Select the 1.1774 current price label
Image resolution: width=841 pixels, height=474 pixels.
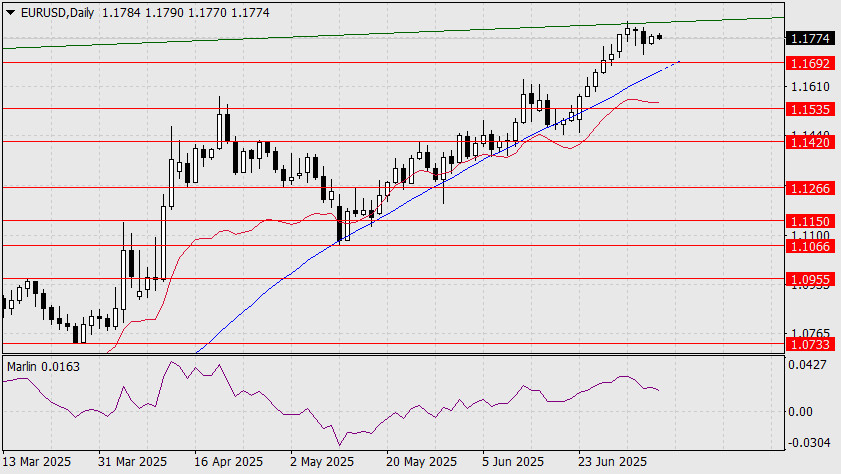click(810, 39)
